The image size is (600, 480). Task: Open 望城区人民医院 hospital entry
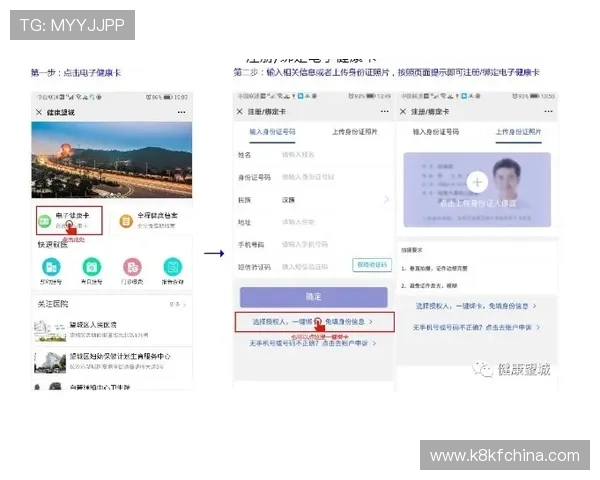click(x=112, y=330)
